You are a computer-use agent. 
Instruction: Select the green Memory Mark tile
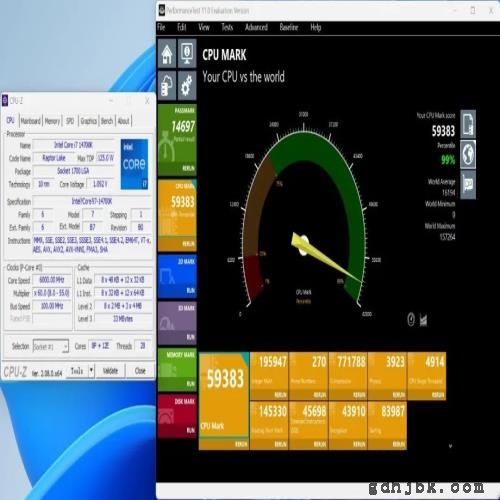(177, 369)
